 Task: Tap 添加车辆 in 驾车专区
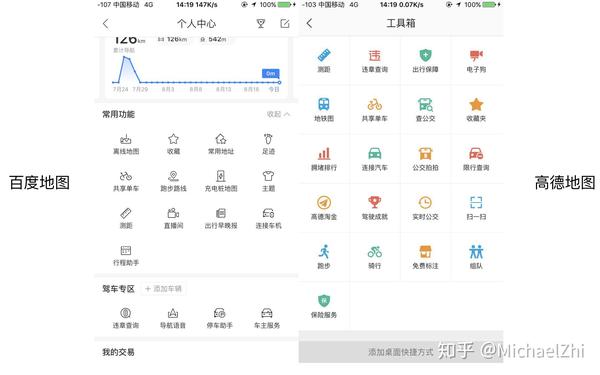pos(164,289)
